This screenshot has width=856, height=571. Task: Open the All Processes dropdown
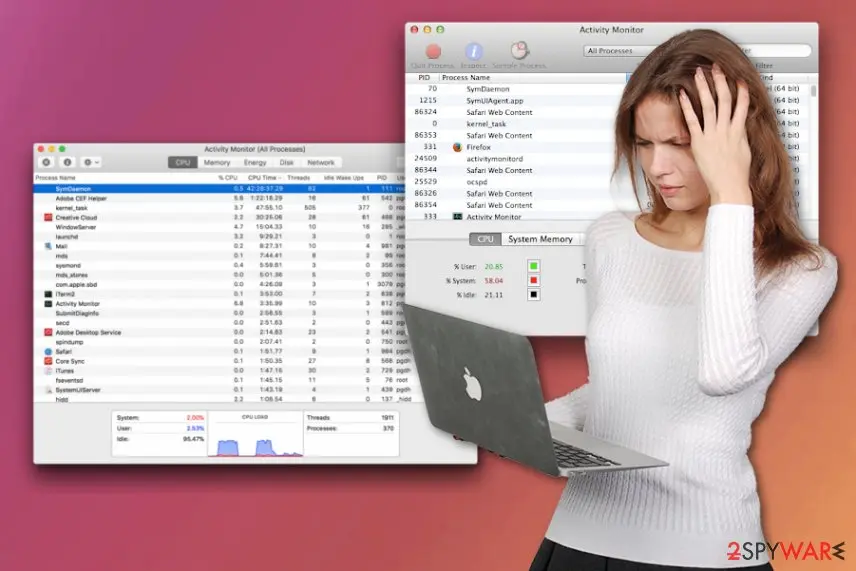617,51
